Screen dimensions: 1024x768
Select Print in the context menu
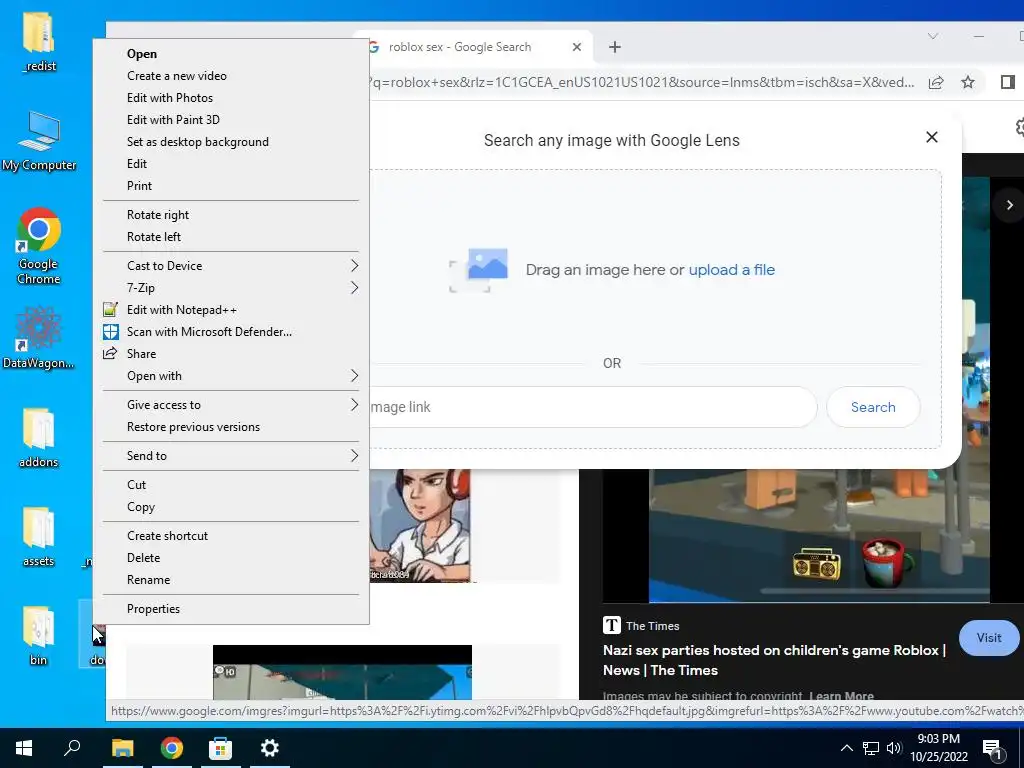click(x=231, y=185)
